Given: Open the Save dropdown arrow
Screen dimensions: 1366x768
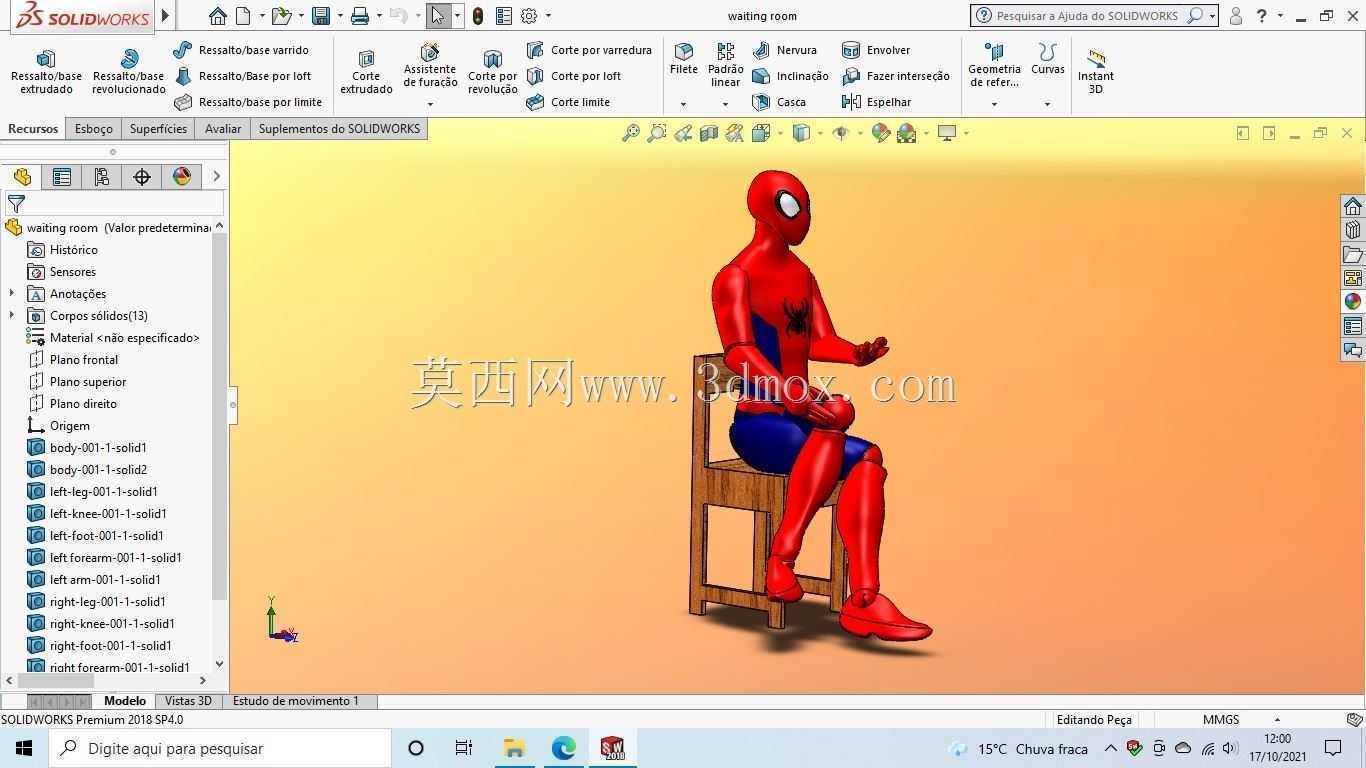Looking at the screenshot, I should click(x=340, y=16).
